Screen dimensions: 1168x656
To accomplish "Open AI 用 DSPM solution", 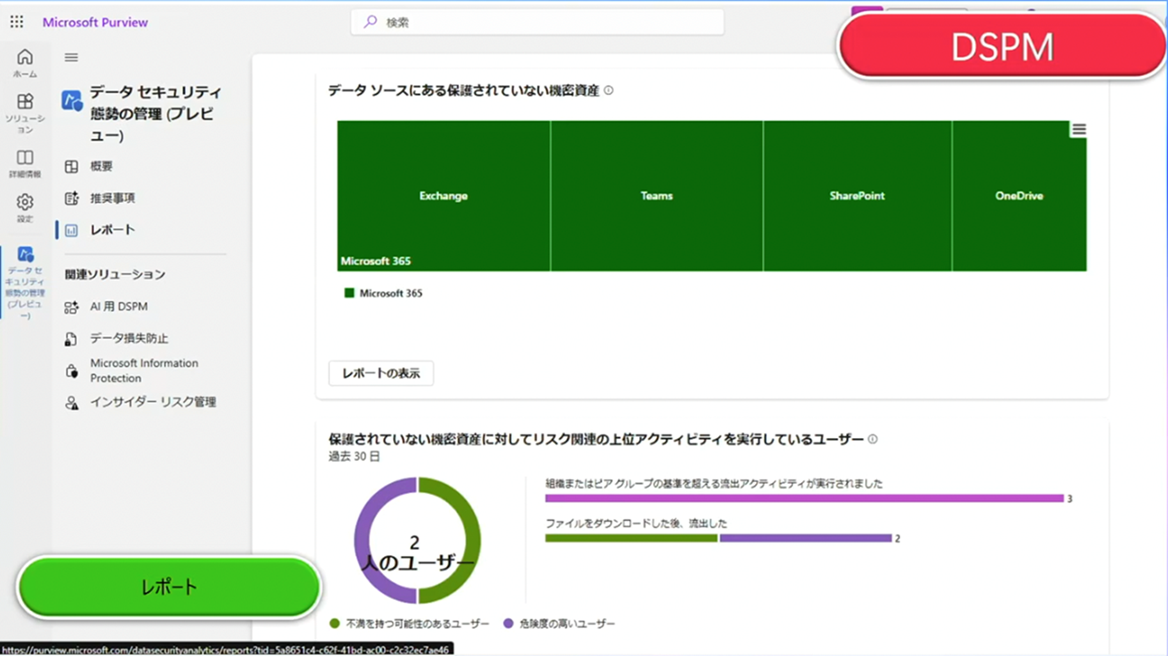I will (118, 307).
